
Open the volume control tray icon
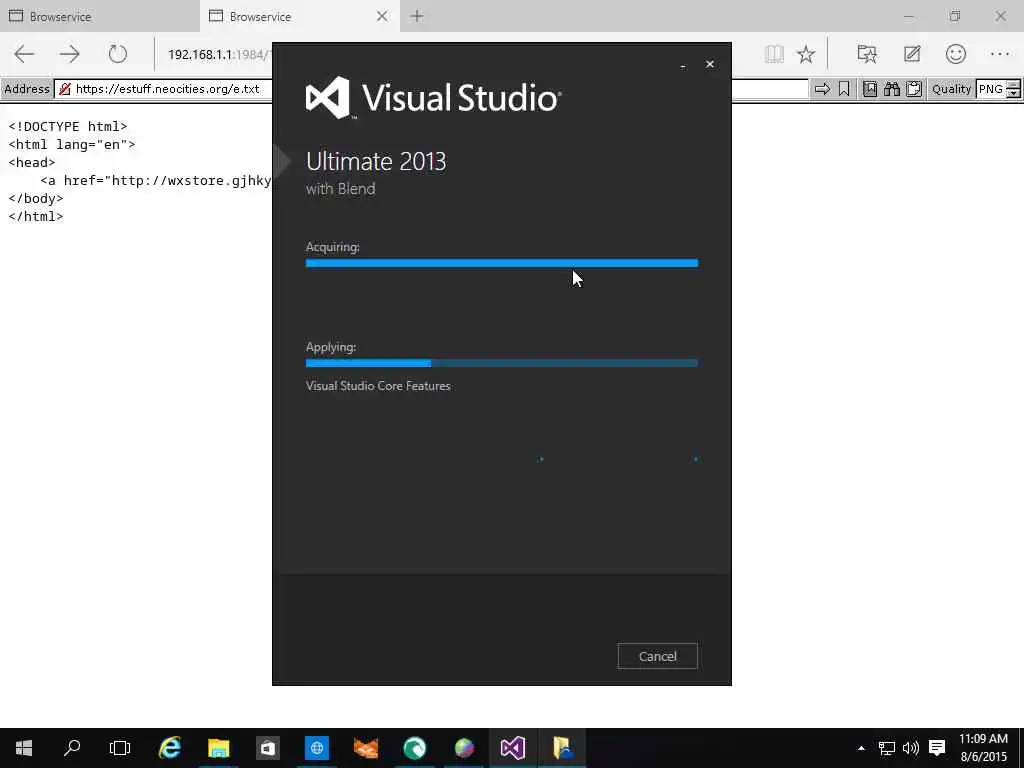[910, 748]
